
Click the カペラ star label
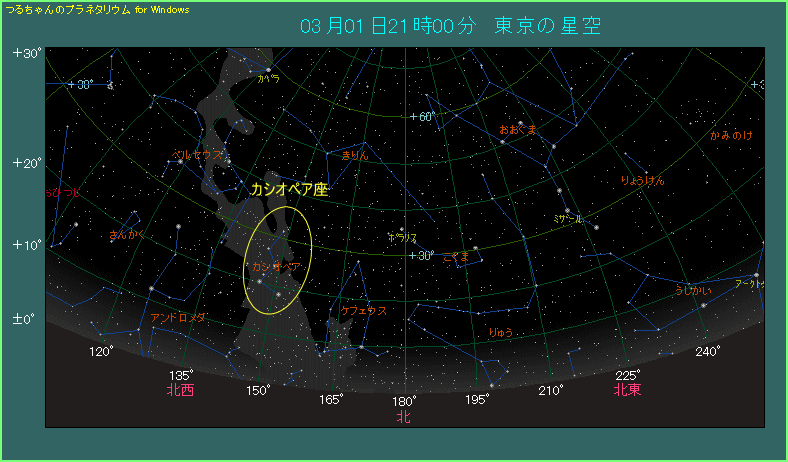[x=268, y=78]
